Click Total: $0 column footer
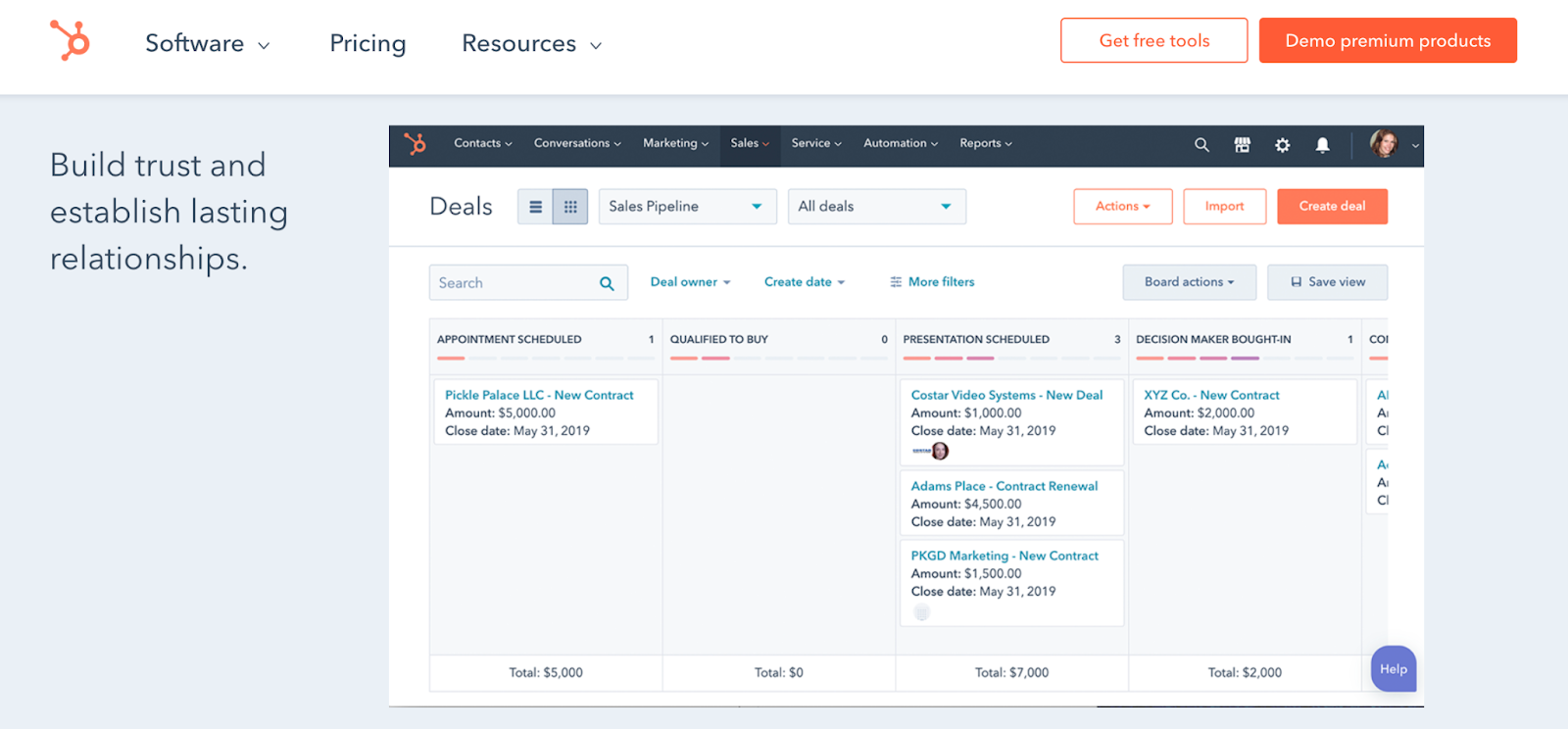The width and height of the screenshot is (1568, 729). click(779, 673)
